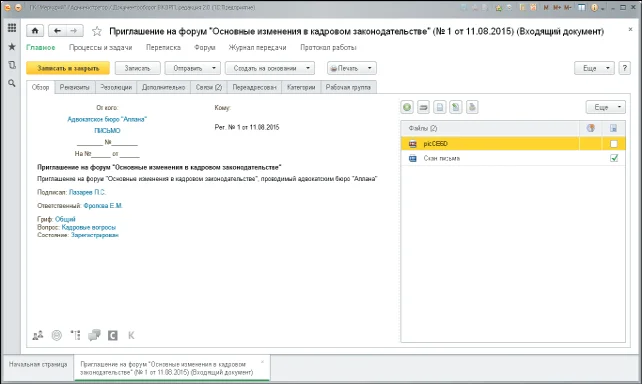Go to home page button

[35, 31]
